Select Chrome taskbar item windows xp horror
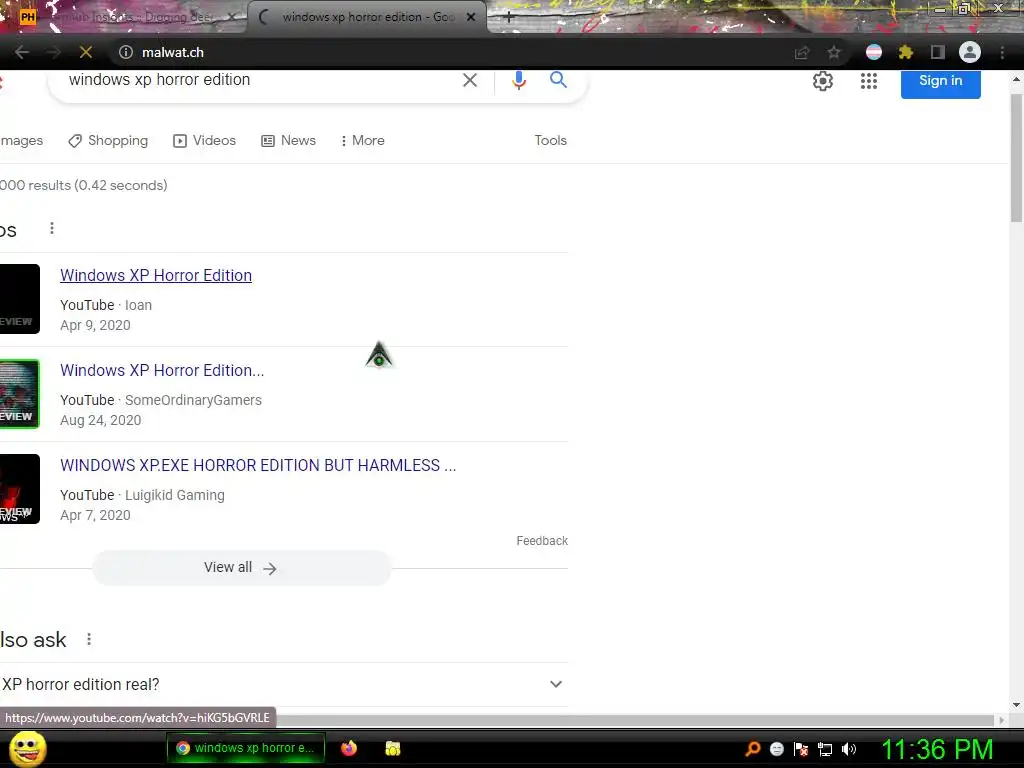The height and width of the screenshot is (768, 1024). tap(245, 748)
